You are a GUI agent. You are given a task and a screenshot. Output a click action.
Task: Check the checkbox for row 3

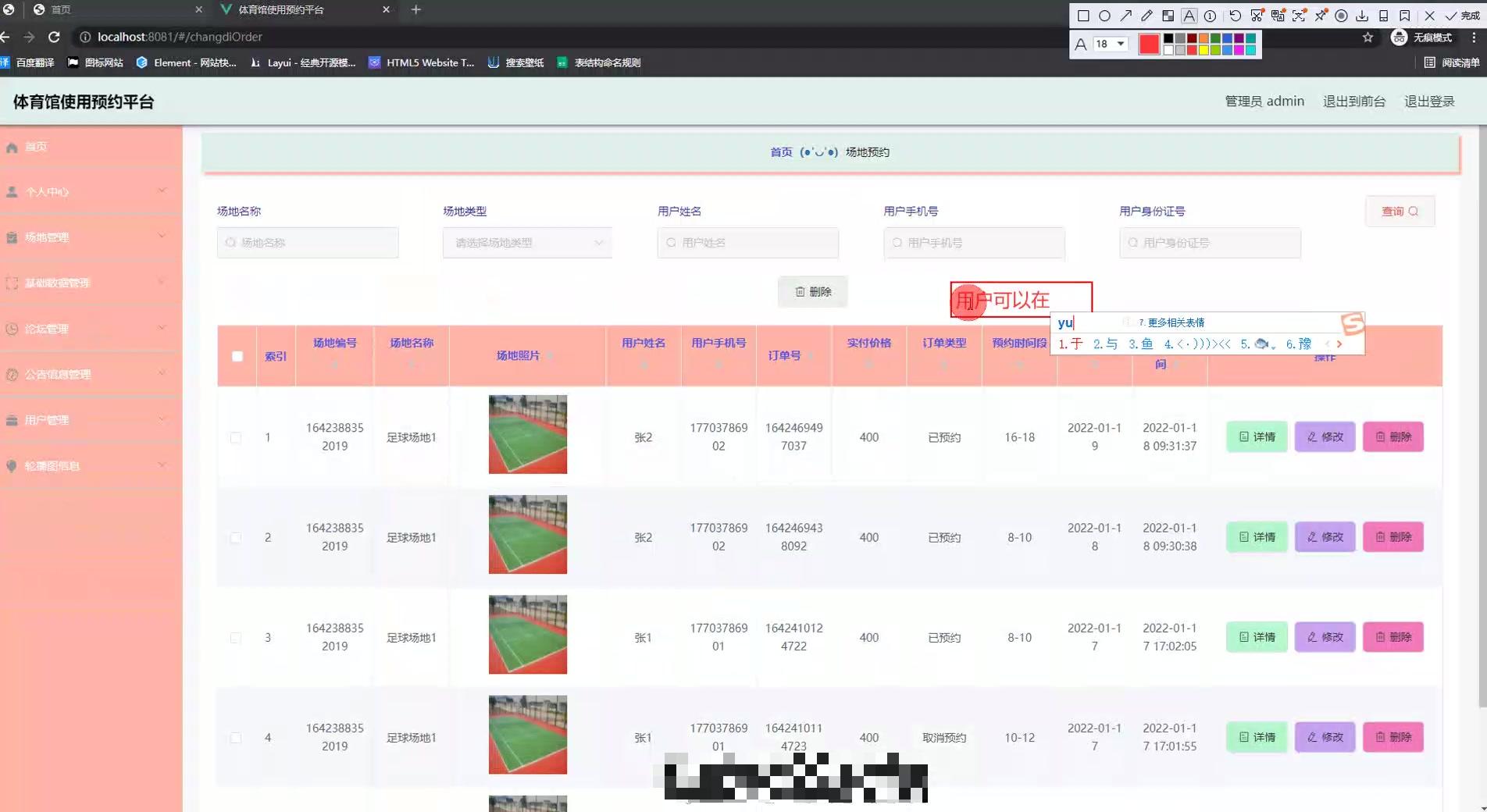(237, 637)
